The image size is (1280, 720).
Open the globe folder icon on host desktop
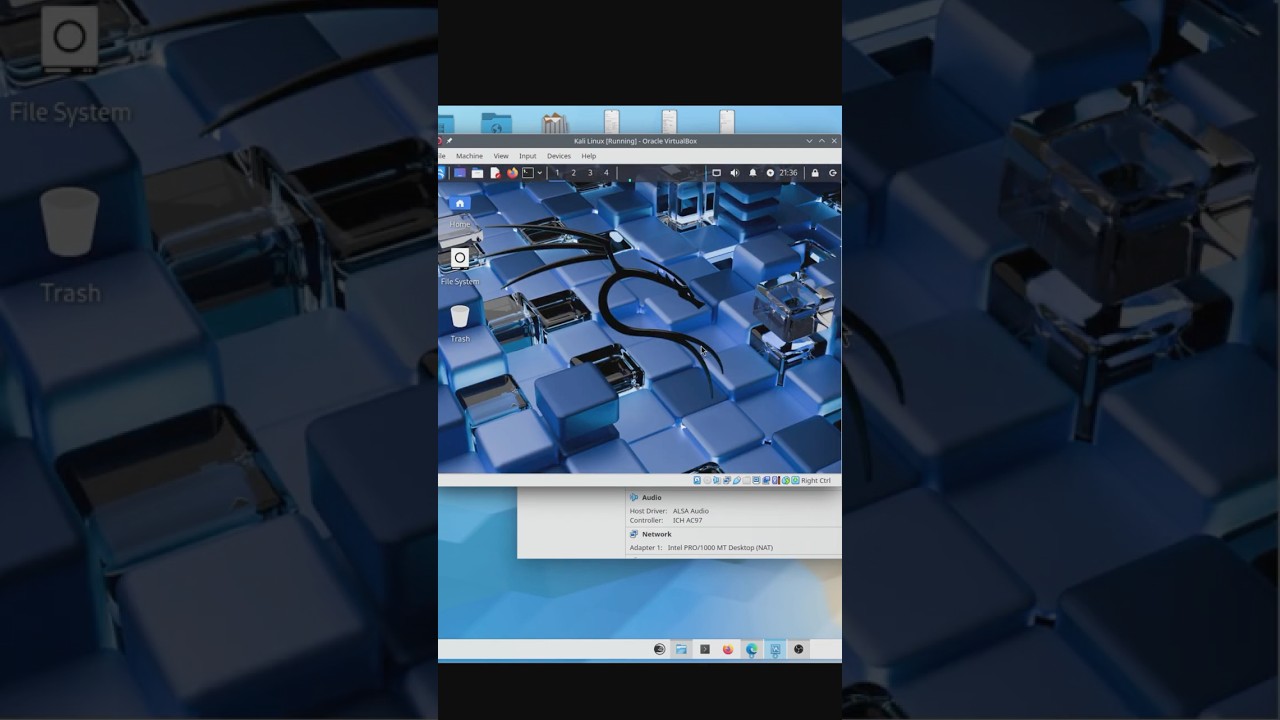497,121
